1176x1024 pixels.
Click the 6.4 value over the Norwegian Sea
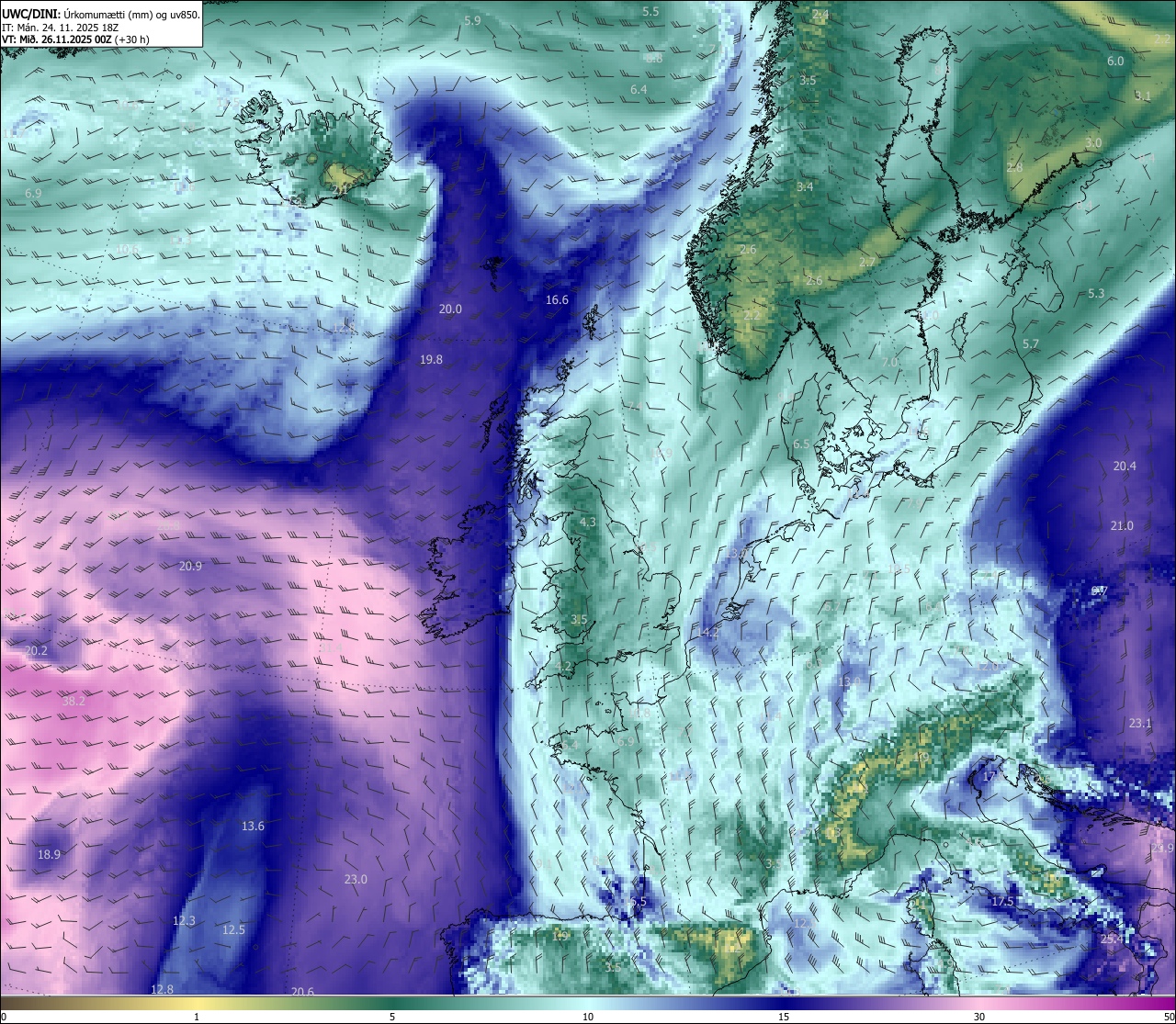639,90
